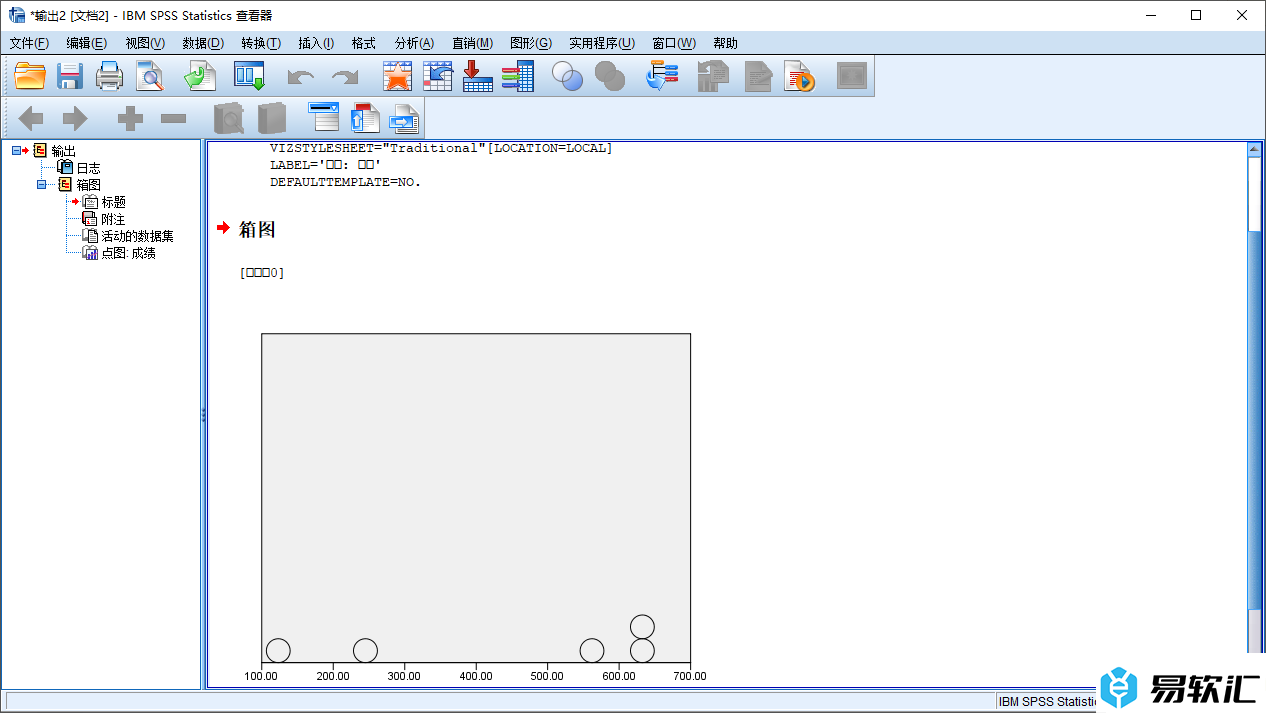Insert heading with the blue bar page icon
This screenshot has width=1266, height=713.
click(x=323, y=117)
